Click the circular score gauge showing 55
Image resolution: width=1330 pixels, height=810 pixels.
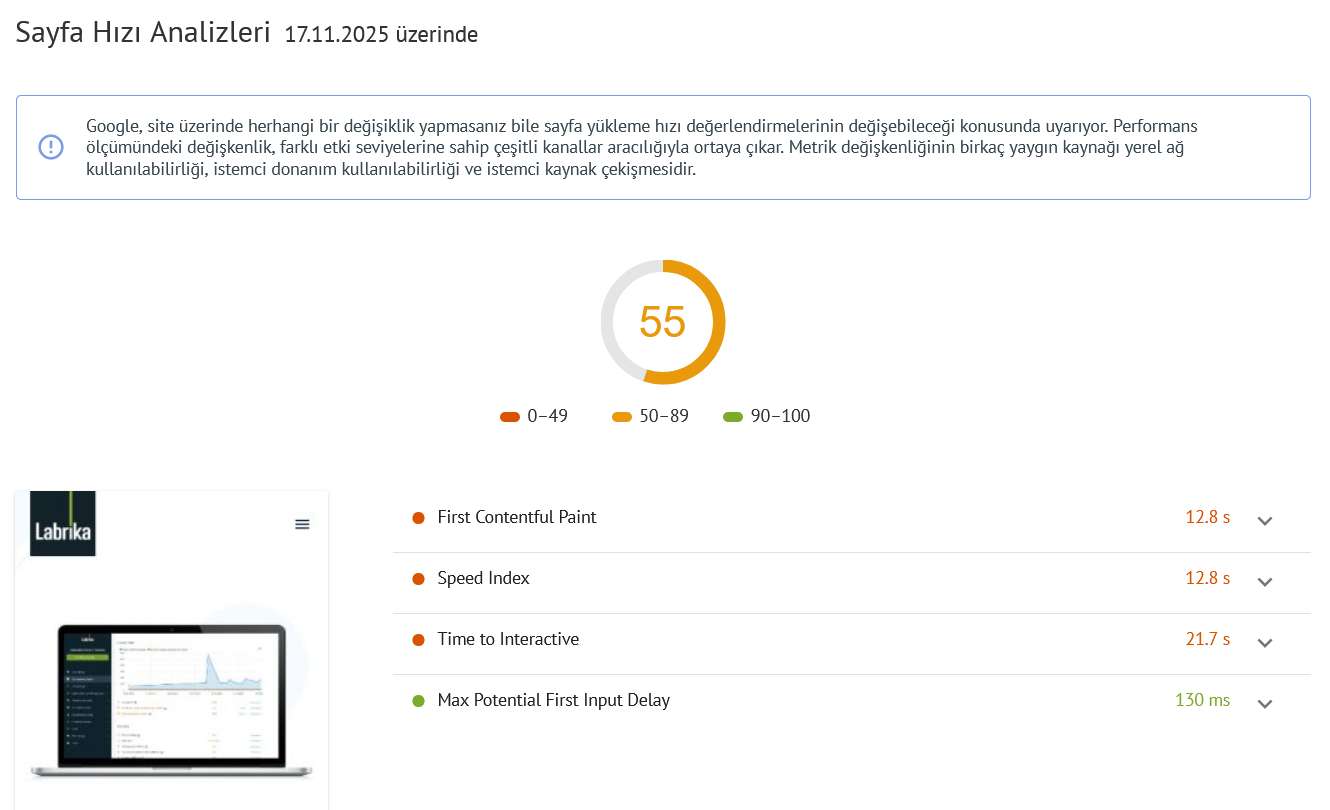pyautogui.click(x=663, y=322)
